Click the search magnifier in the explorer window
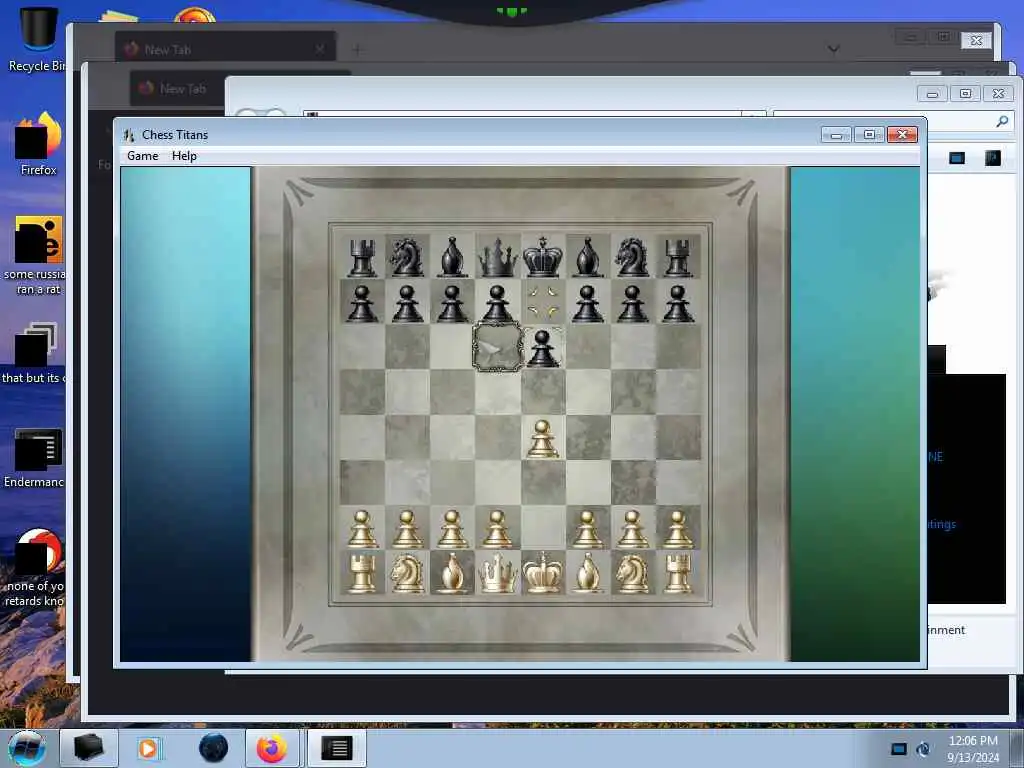The height and width of the screenshot is (768, 1024). point(1002,121)
